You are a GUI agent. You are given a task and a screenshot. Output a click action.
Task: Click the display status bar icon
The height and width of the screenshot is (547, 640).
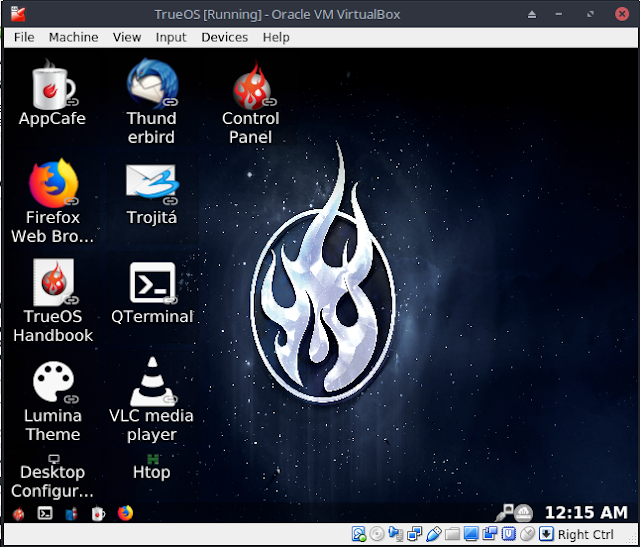click(471, 534)
